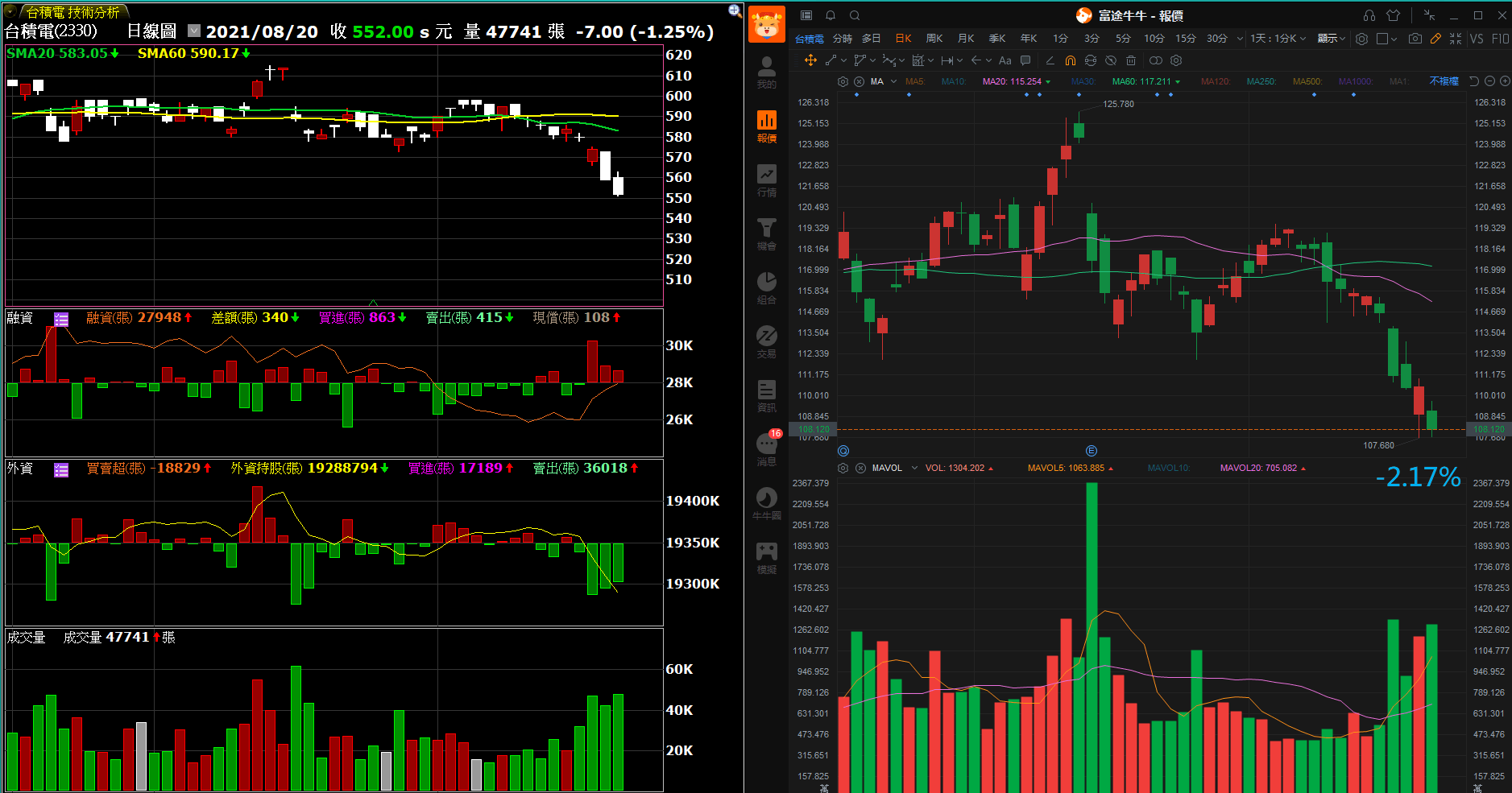Switch to 分時 intraday chart tab
Screen dimensions: 1512x793
pyautogui.click(x=843, y=39)
